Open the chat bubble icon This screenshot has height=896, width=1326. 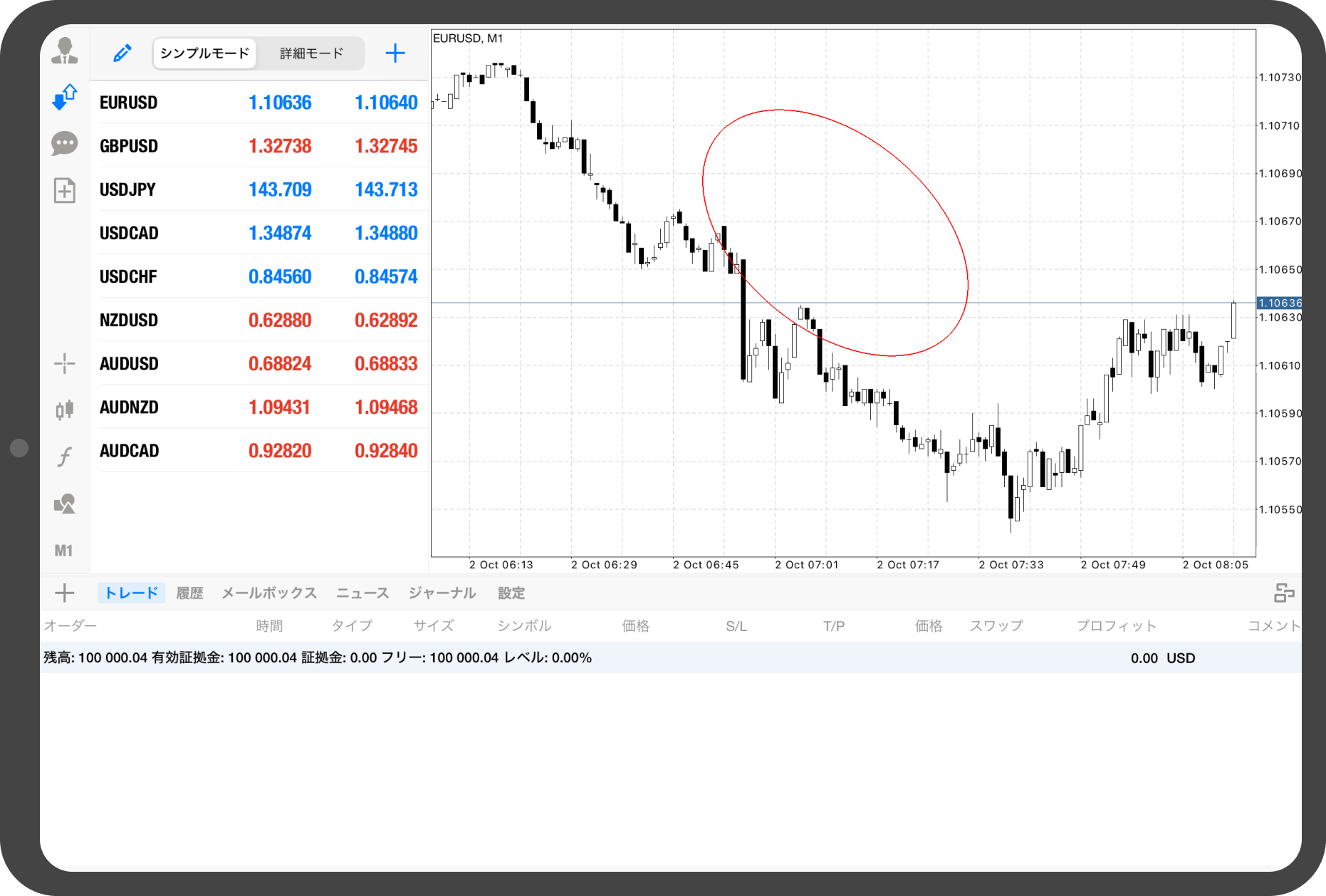click(65, 143)
